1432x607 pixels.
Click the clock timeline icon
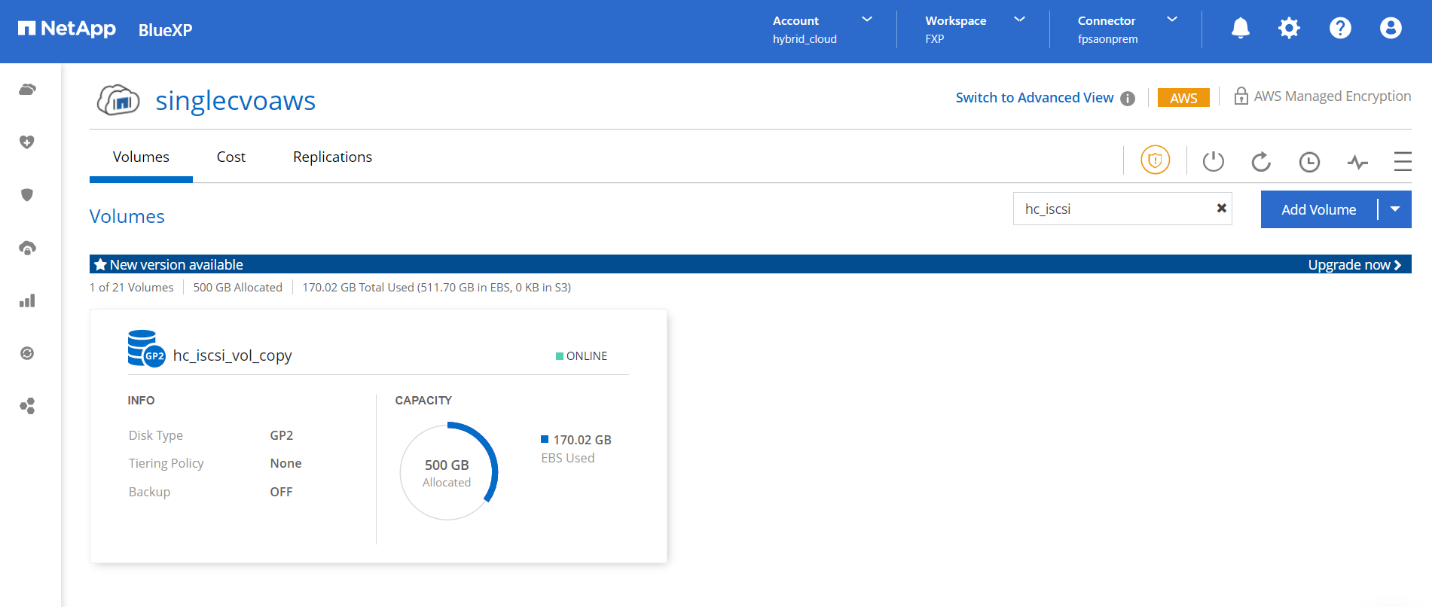[1309, 161]
